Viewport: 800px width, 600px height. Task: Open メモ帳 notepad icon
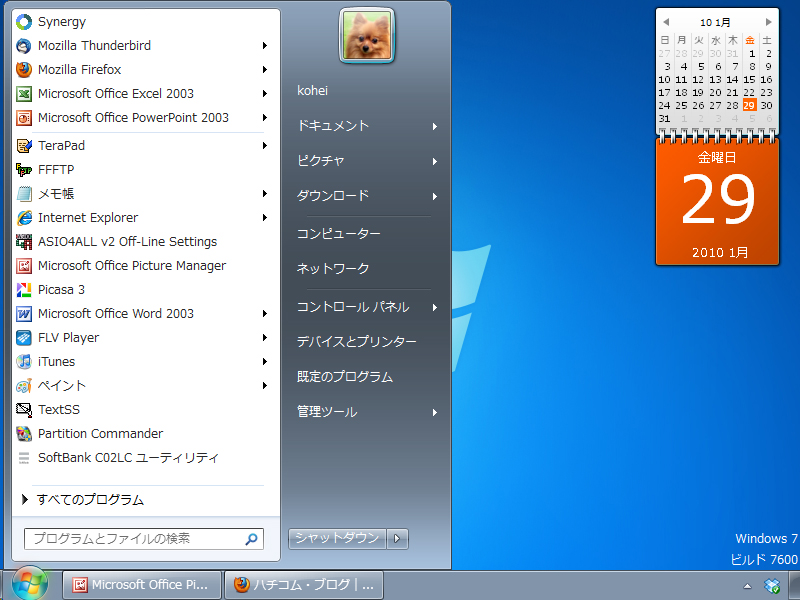tap(24, 194)
